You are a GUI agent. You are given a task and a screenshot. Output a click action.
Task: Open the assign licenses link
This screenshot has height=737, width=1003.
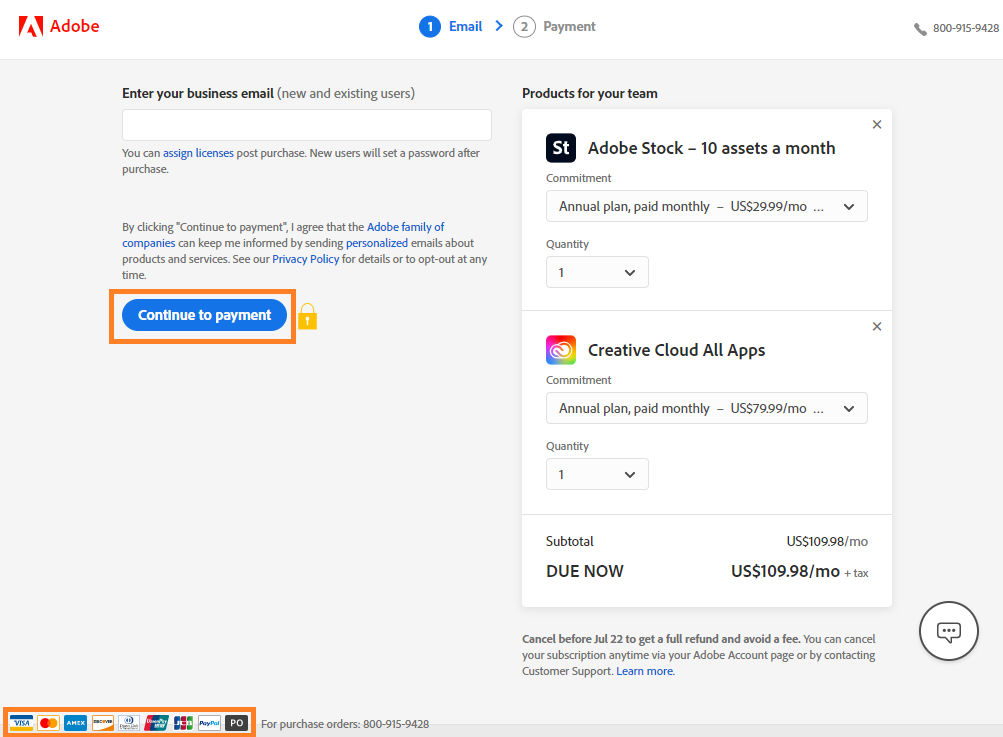pyautogui.click(x=198, y=153)
